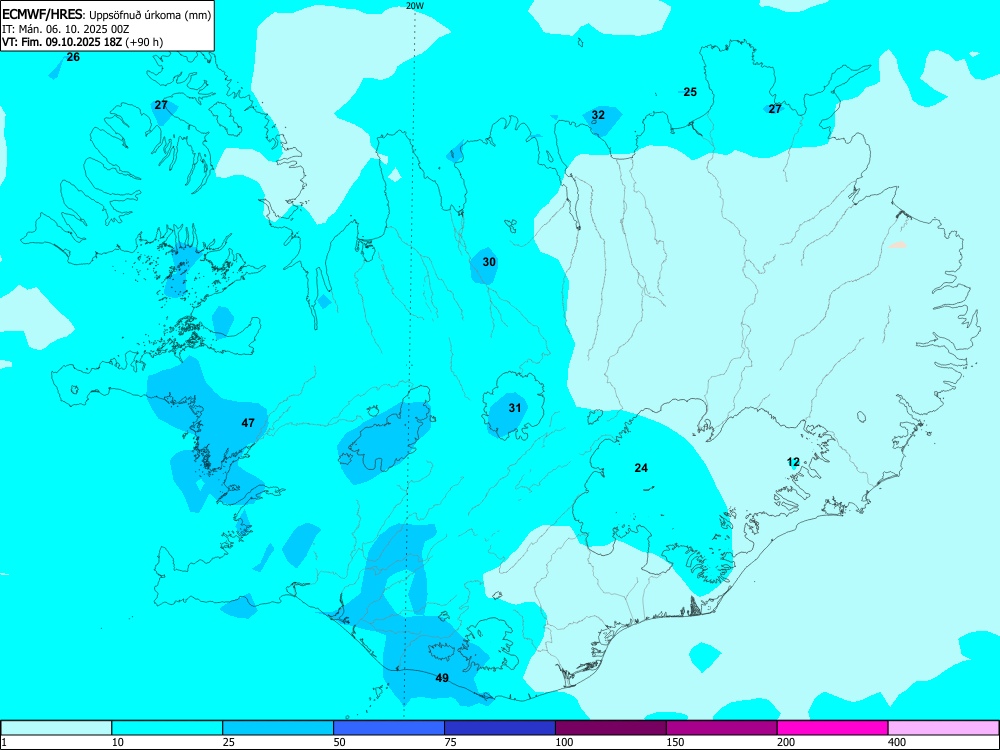The image size is (1000, 750).
Task: Click the 75–100 mm legend swatch
Action: 500,728
